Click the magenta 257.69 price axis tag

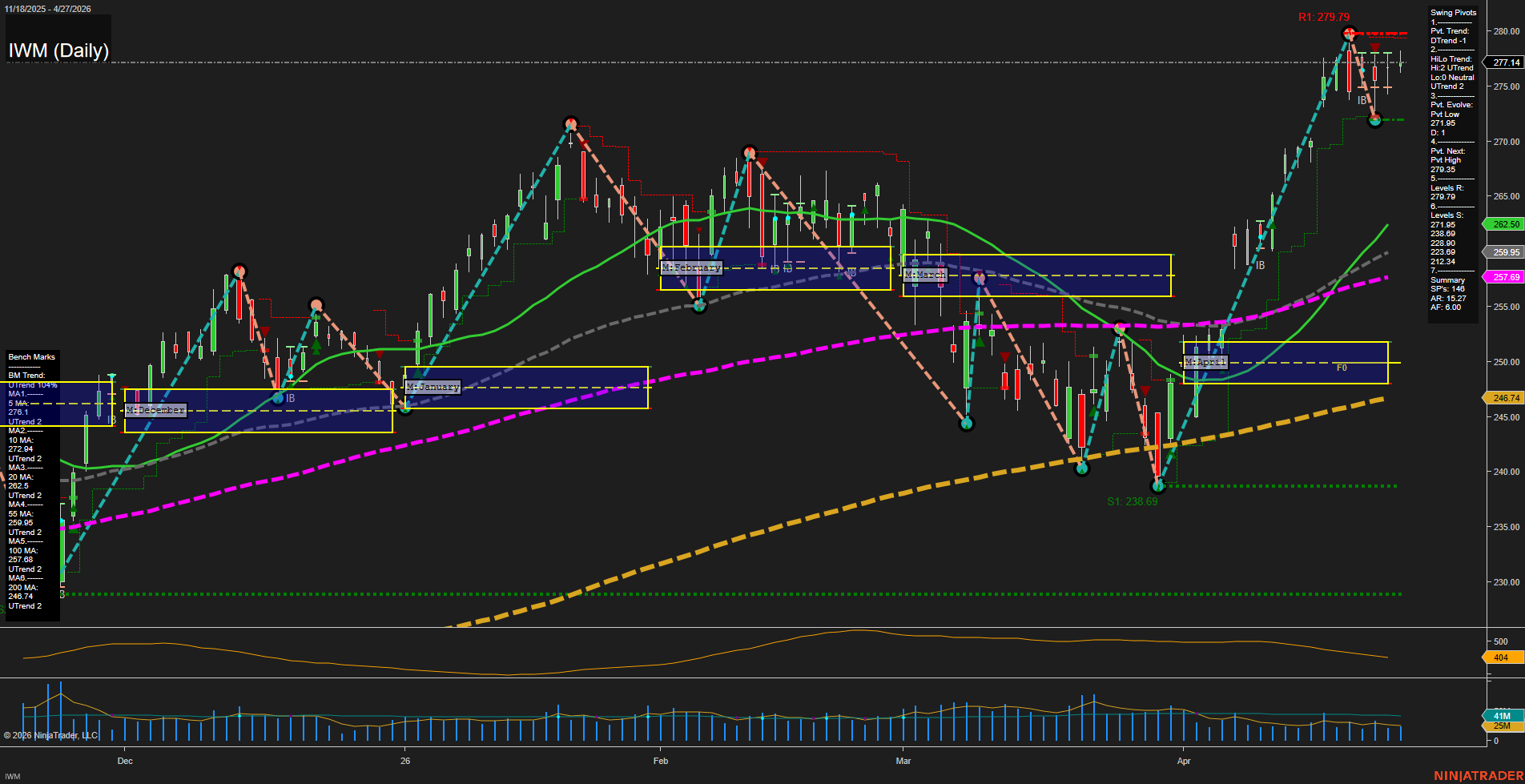pos(1506,277)
